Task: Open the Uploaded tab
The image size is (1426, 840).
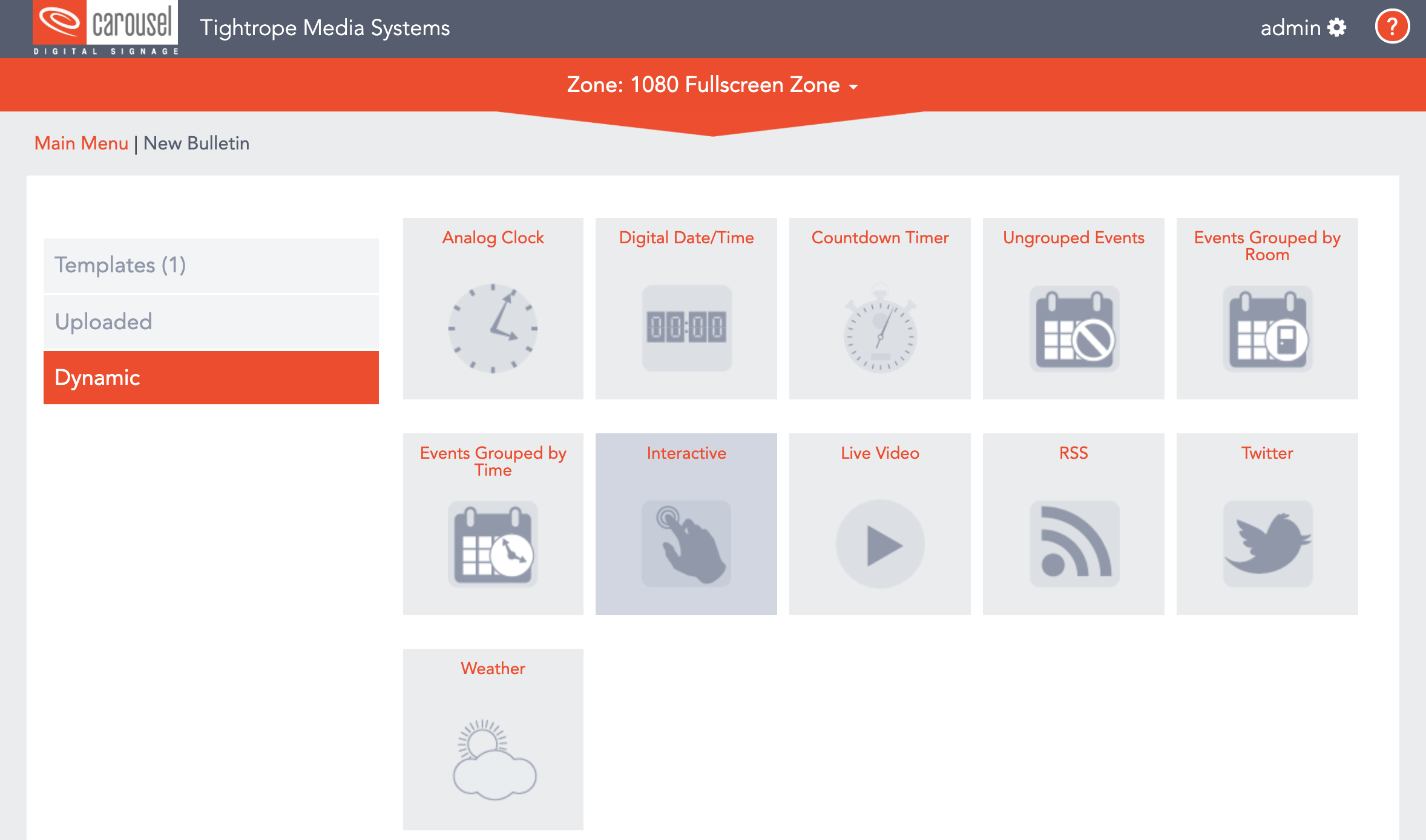Action: coord(211,322)
